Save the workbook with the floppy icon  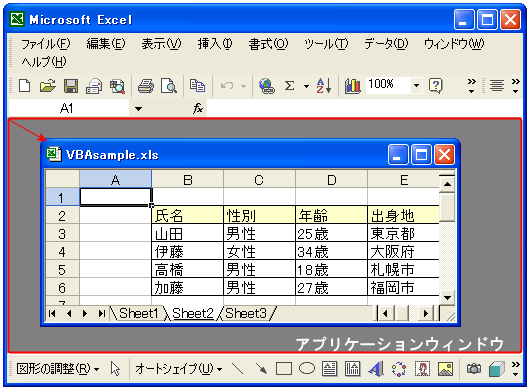[x=71, y=86]
